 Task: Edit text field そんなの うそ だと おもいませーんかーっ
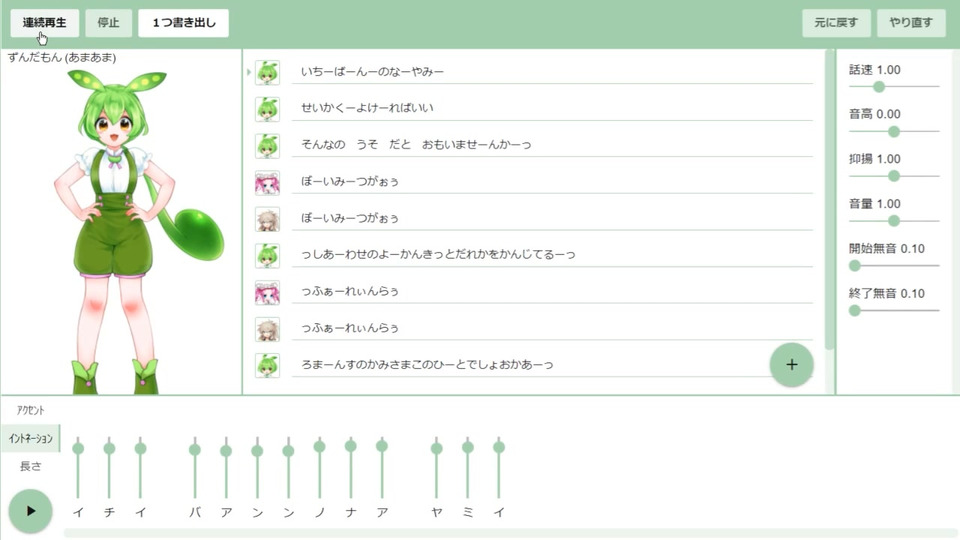(552, 144)
